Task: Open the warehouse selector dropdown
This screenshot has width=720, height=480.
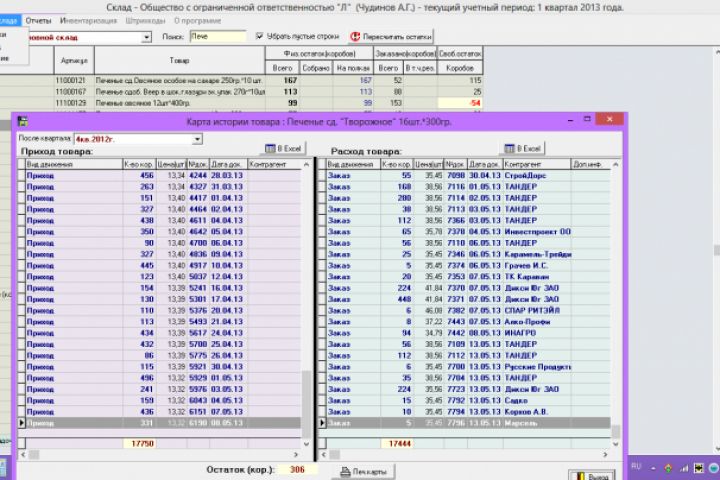Action: pyautogui.click(x=146, y=37)
